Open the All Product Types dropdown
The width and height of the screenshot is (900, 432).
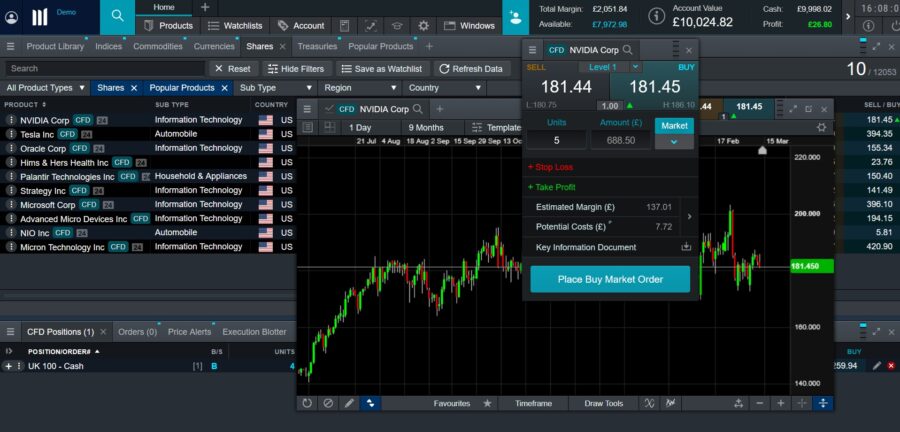tap(45, 88)
